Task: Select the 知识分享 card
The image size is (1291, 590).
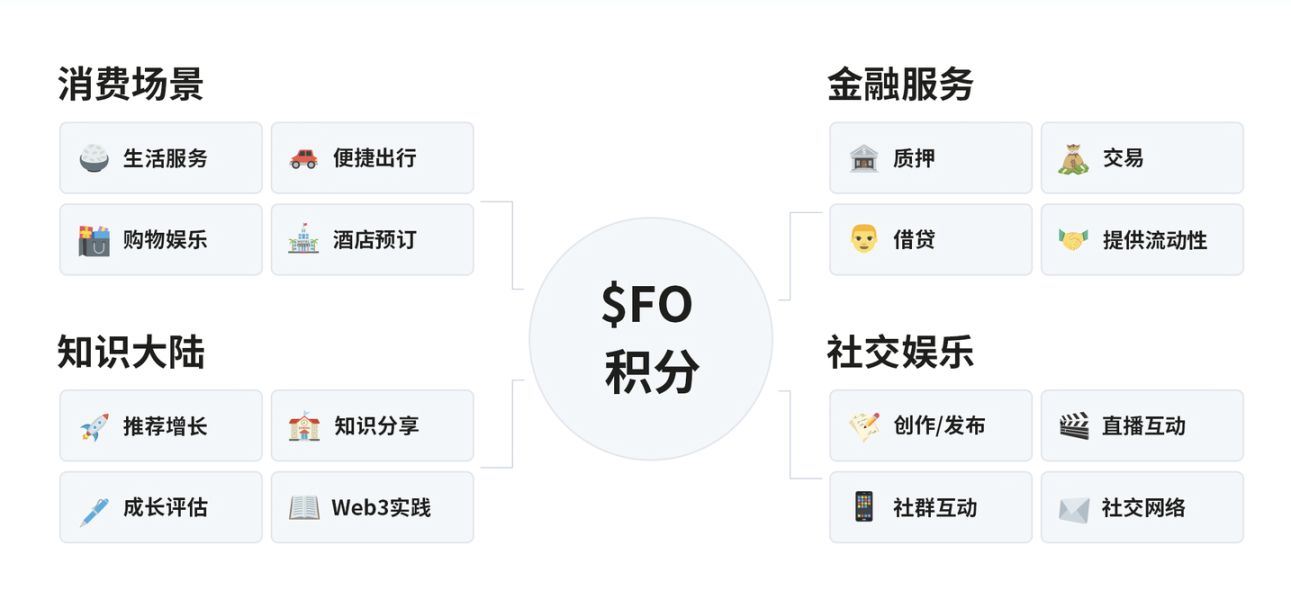Action: (x=372, y=426)
